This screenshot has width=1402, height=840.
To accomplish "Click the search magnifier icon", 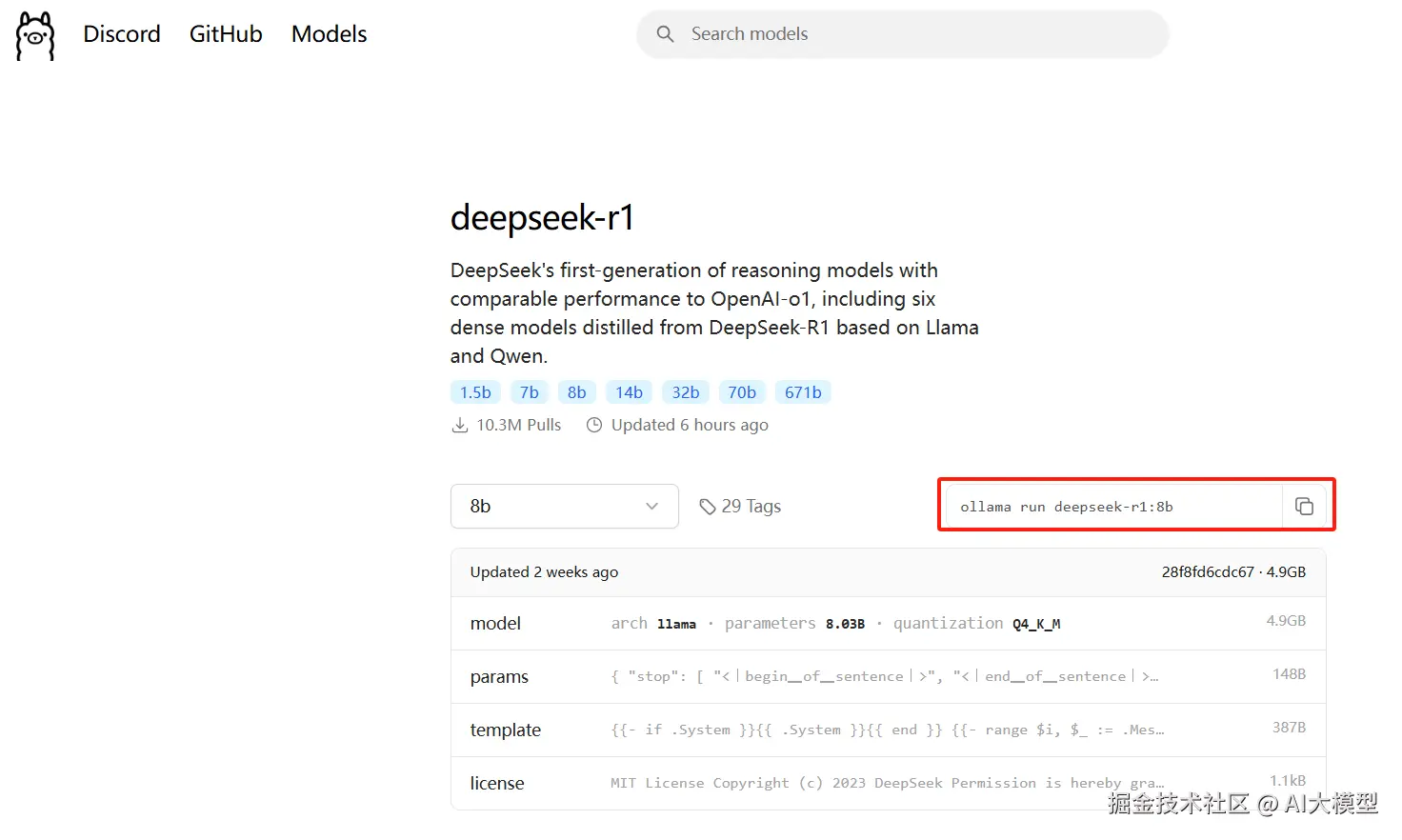I will click(x=665, y=34).
